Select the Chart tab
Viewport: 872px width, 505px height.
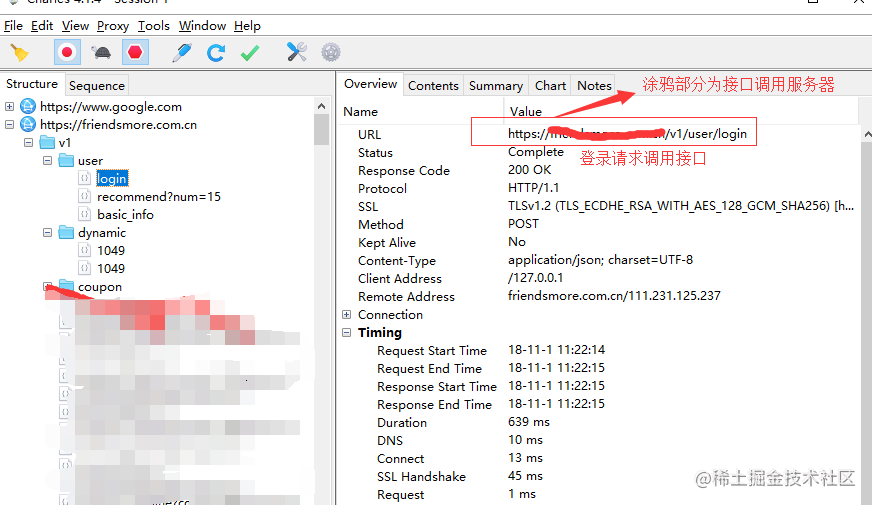coord(550,85)
